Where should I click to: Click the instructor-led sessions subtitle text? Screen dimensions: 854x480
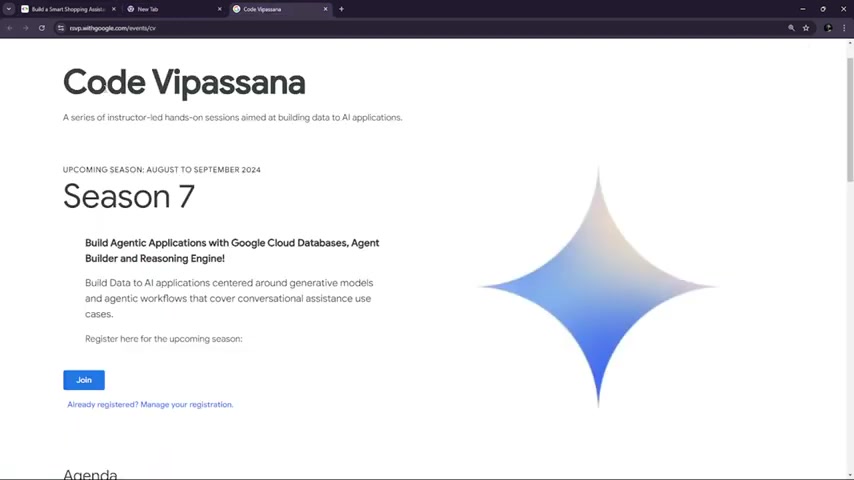233,118
